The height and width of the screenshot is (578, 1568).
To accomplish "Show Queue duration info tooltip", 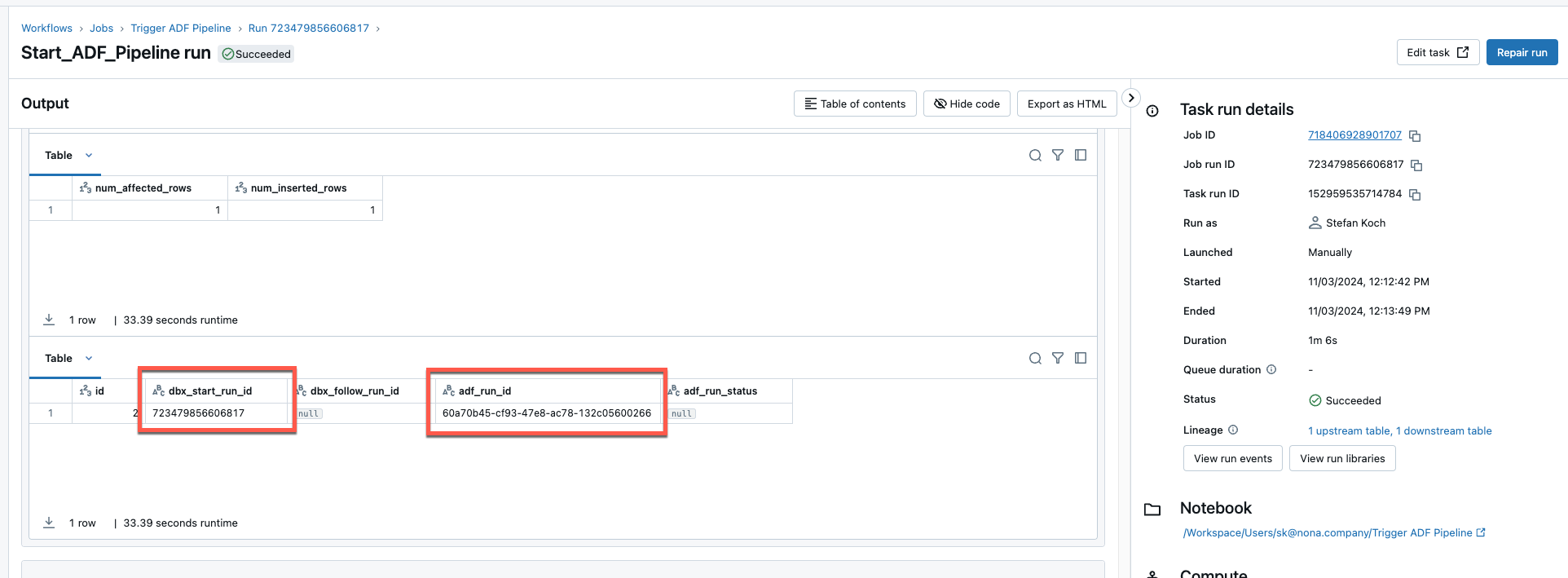I will click(1271, 369).
